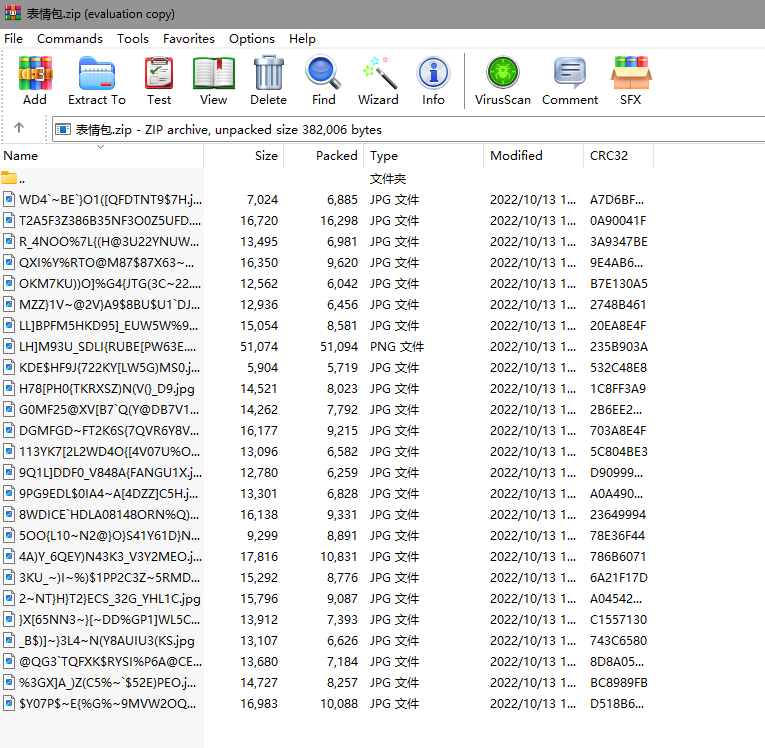Screen dimensions: 765x748
Task: Open the File menu
Action: click(x=14, y=39)
